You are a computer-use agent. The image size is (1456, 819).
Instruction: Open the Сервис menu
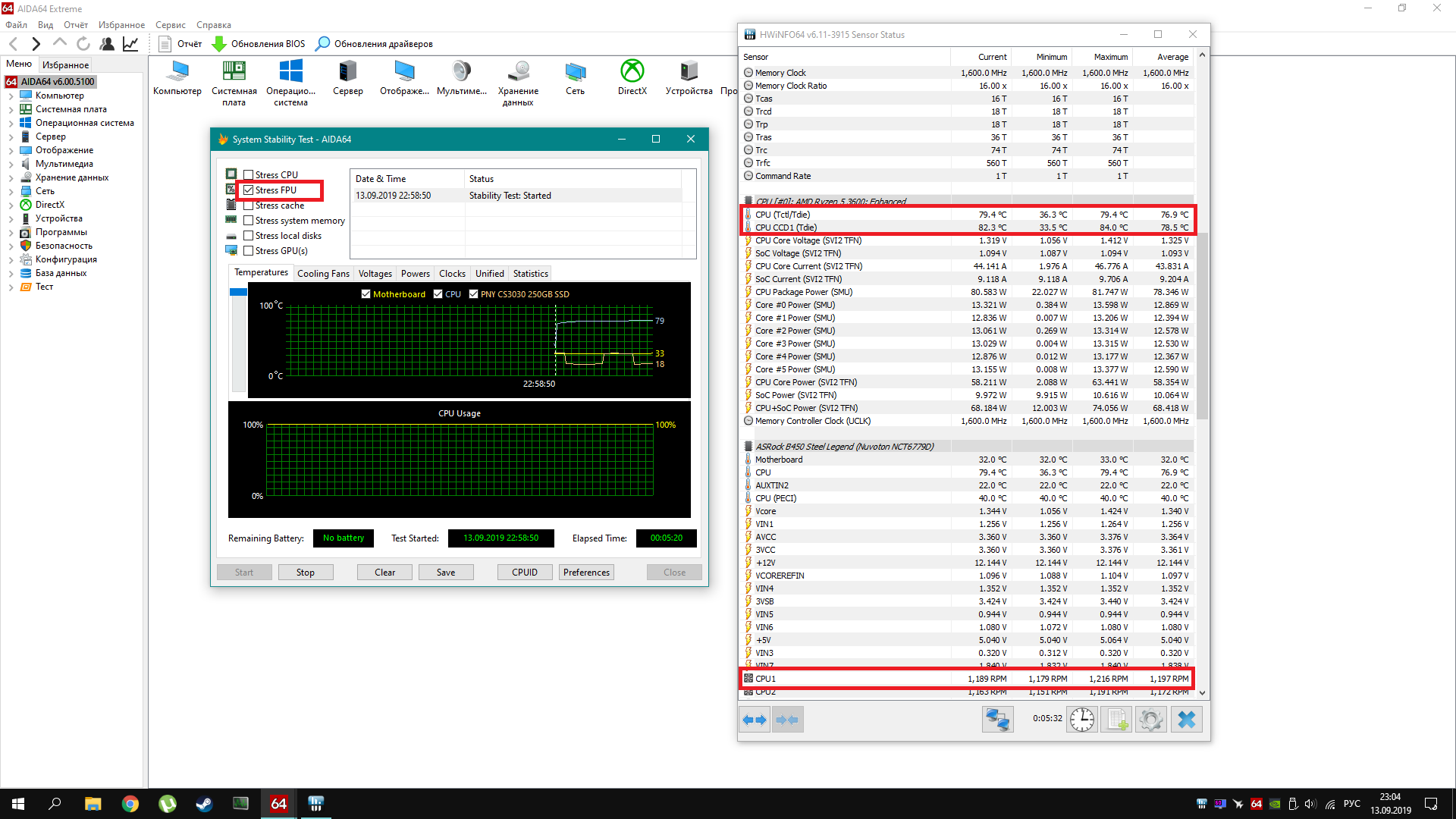tap(170, 25)
